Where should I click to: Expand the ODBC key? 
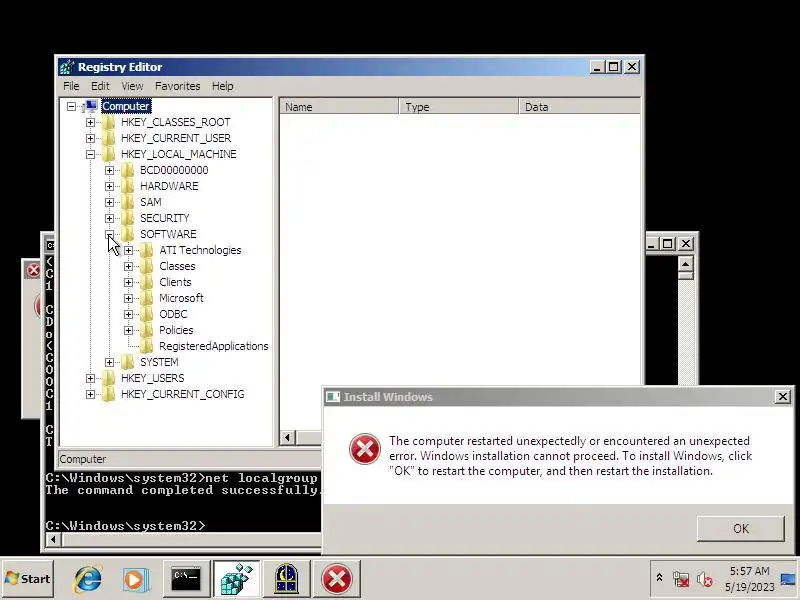pyautogui.click(x=129, y=314)
